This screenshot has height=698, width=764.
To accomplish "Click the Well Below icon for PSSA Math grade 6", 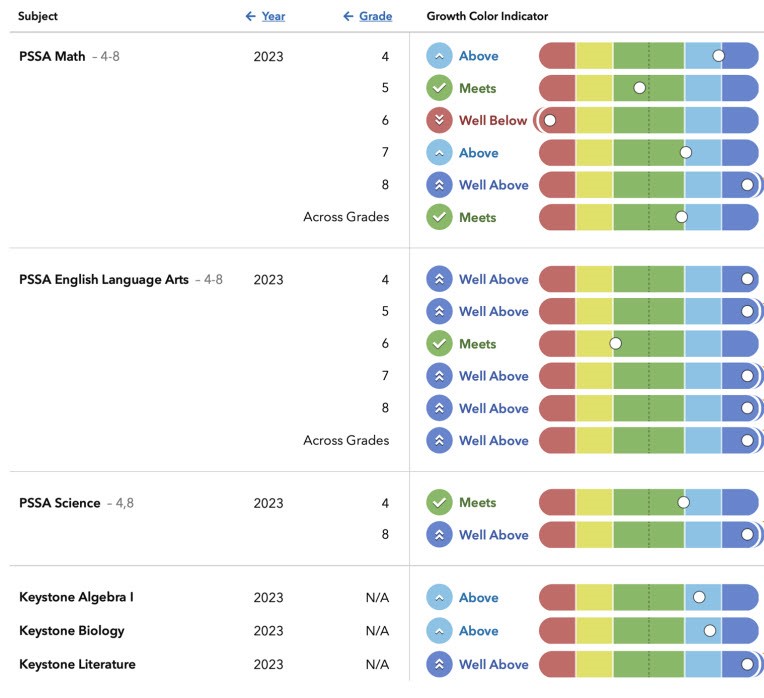I will pos(439,120).
